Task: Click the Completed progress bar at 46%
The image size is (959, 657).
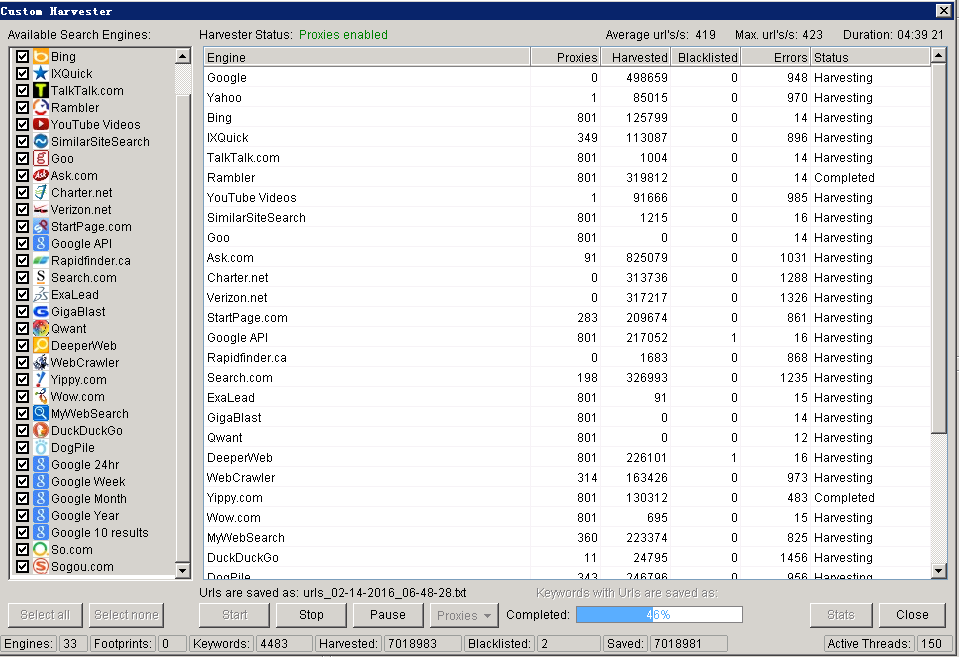Action: pos(659,615)
